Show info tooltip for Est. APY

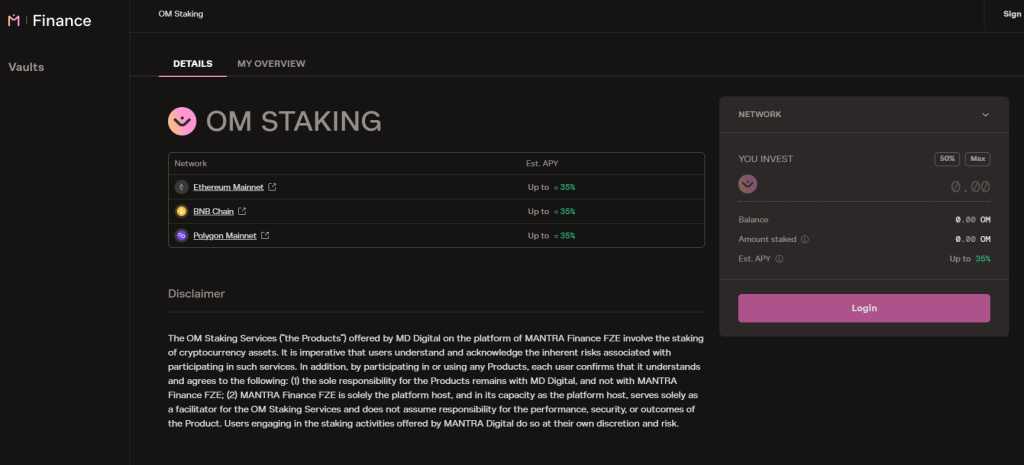point(779,259)
